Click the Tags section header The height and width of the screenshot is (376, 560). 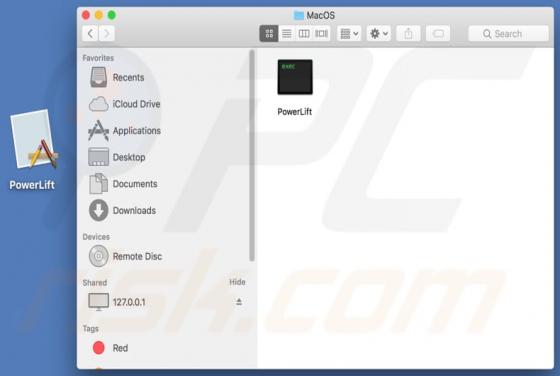pyautogui.click(x=91, y=329)
